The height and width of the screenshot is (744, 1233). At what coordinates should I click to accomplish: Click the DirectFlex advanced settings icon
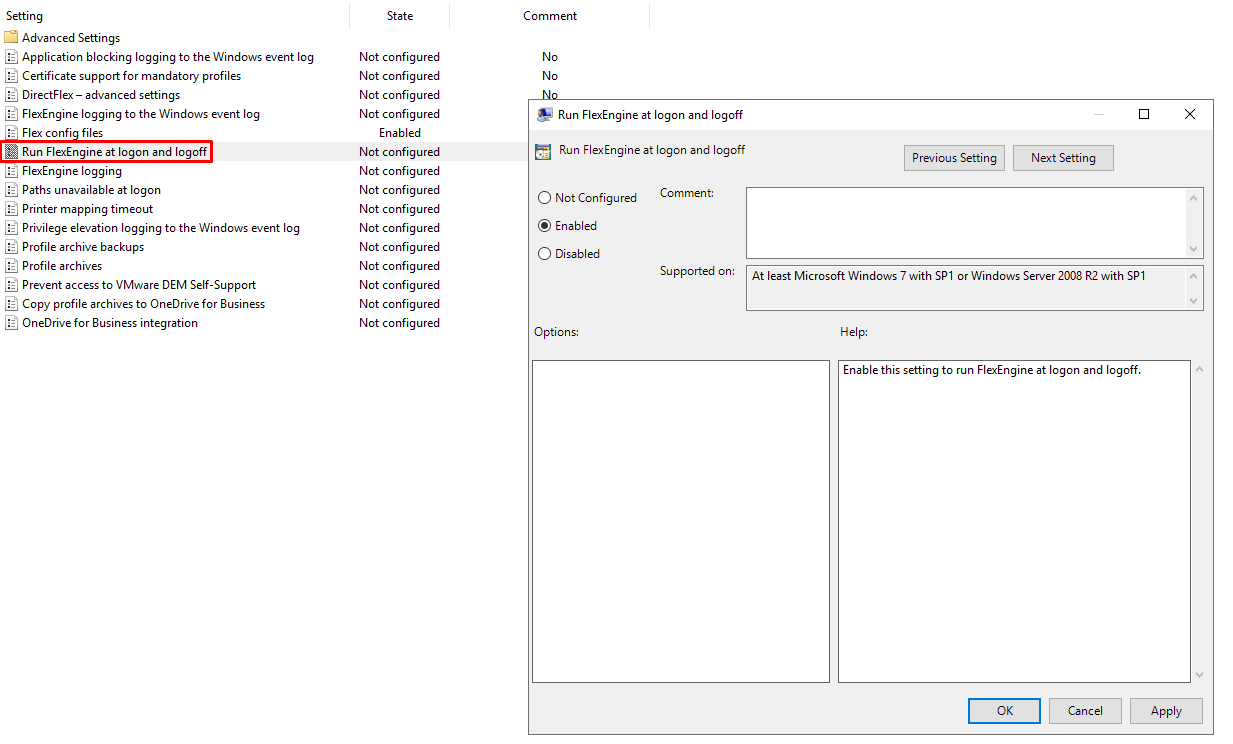tap(11, 94)
